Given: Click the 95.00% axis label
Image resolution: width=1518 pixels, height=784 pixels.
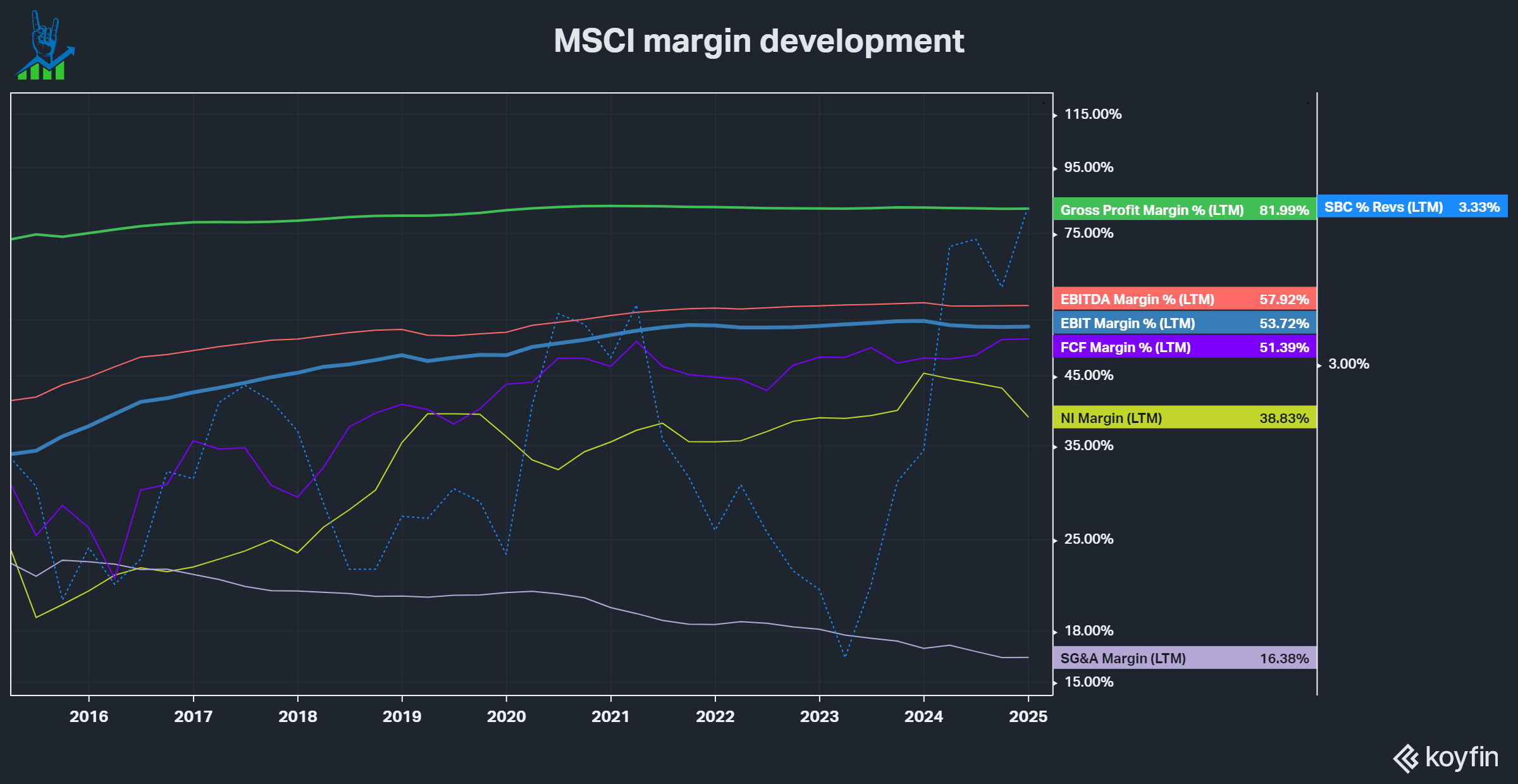Looking at the screenshot, I should coord(1089,167).
